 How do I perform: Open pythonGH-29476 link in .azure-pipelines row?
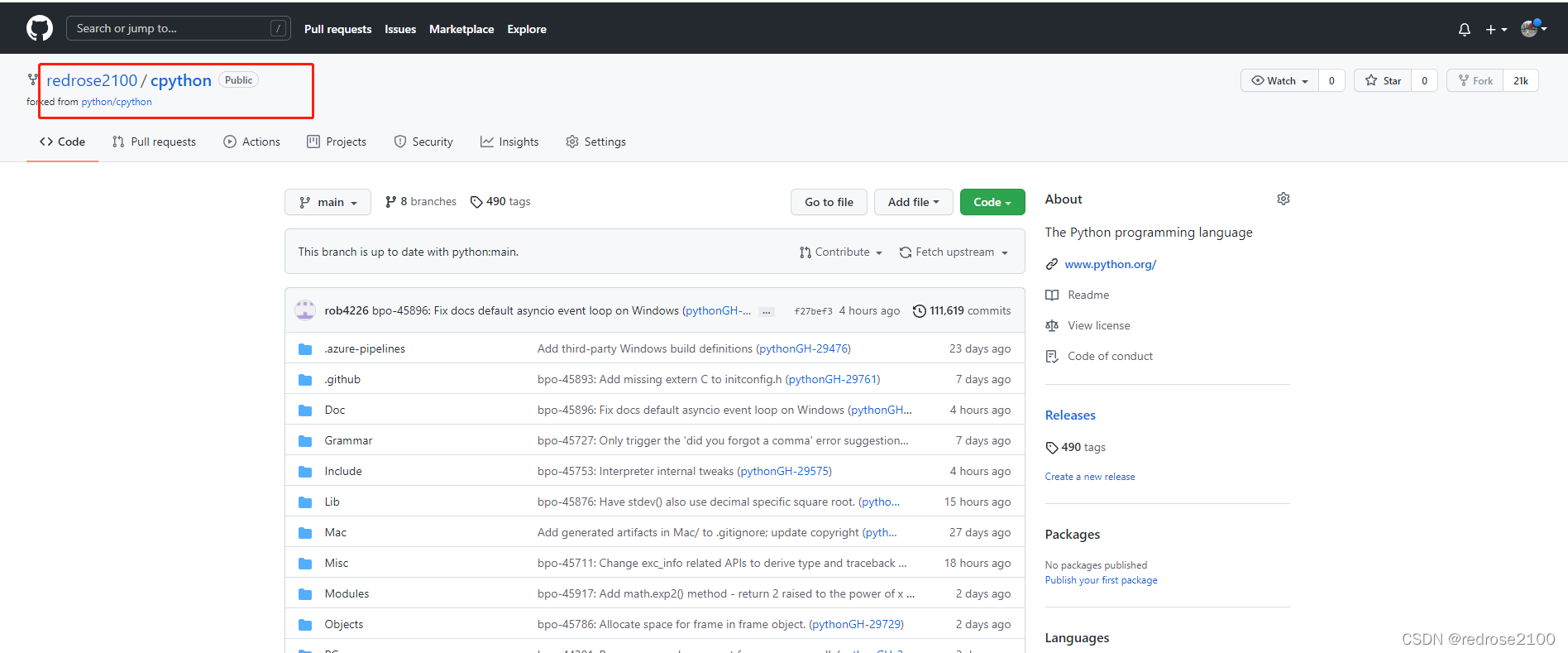(x=803, y=348)
